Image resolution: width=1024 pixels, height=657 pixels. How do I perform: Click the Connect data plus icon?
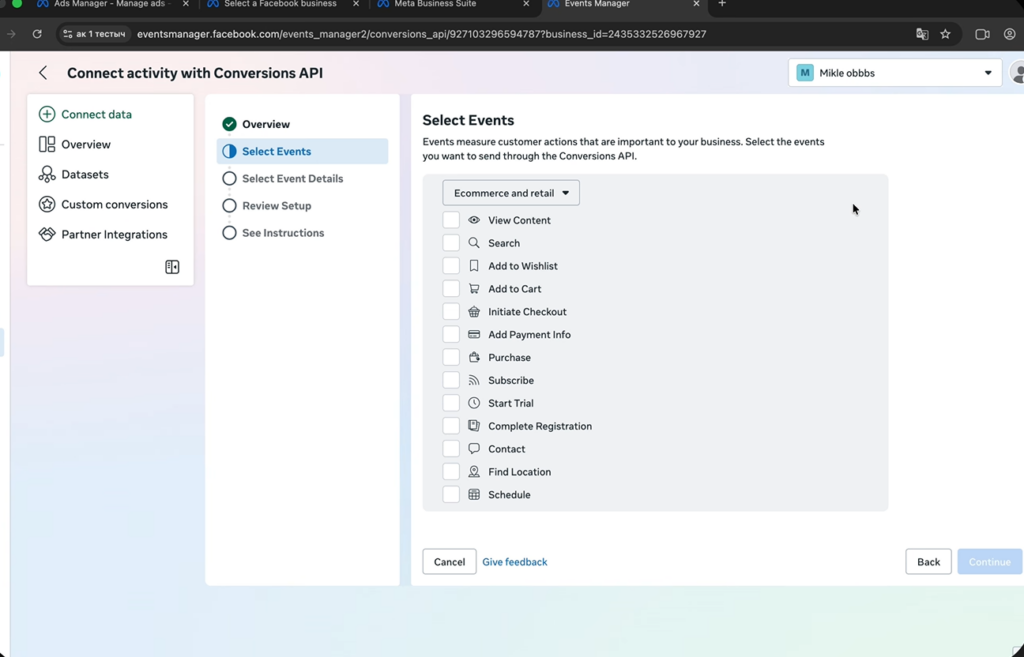[47, 114]
